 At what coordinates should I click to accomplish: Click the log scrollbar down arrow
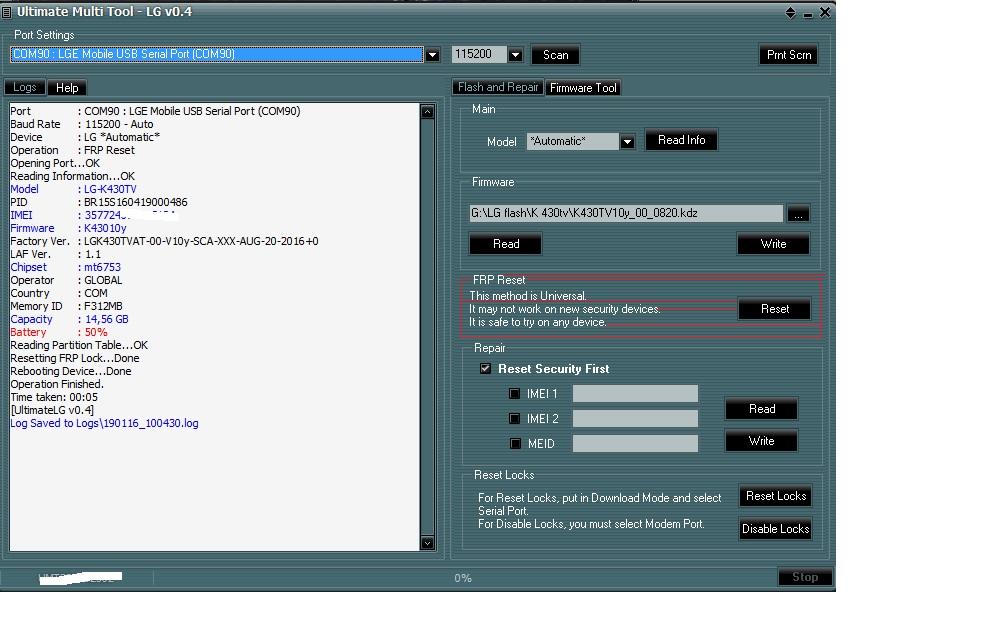click(x=428, y=543)
